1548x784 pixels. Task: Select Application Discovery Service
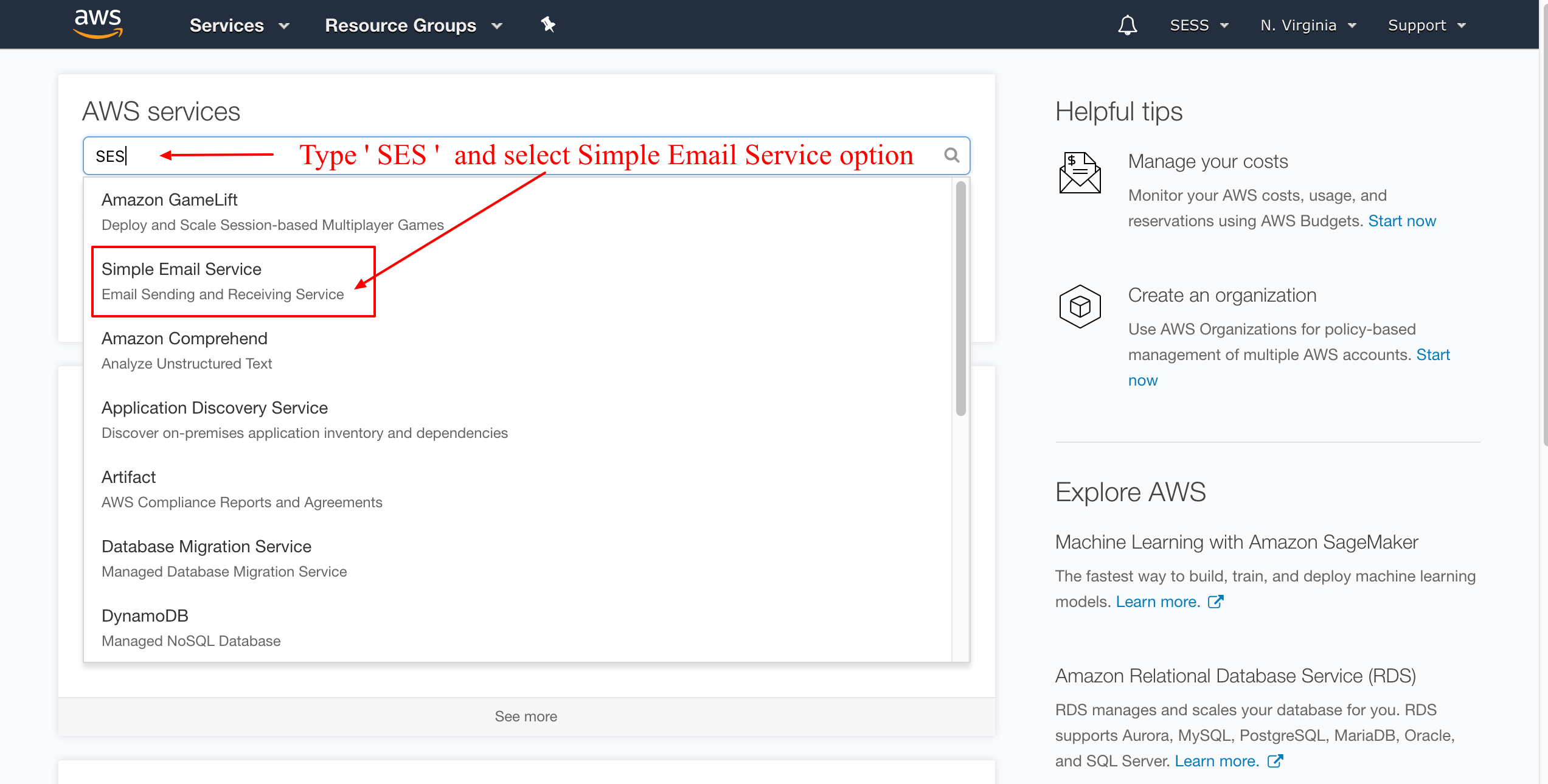tap(517, 420)
